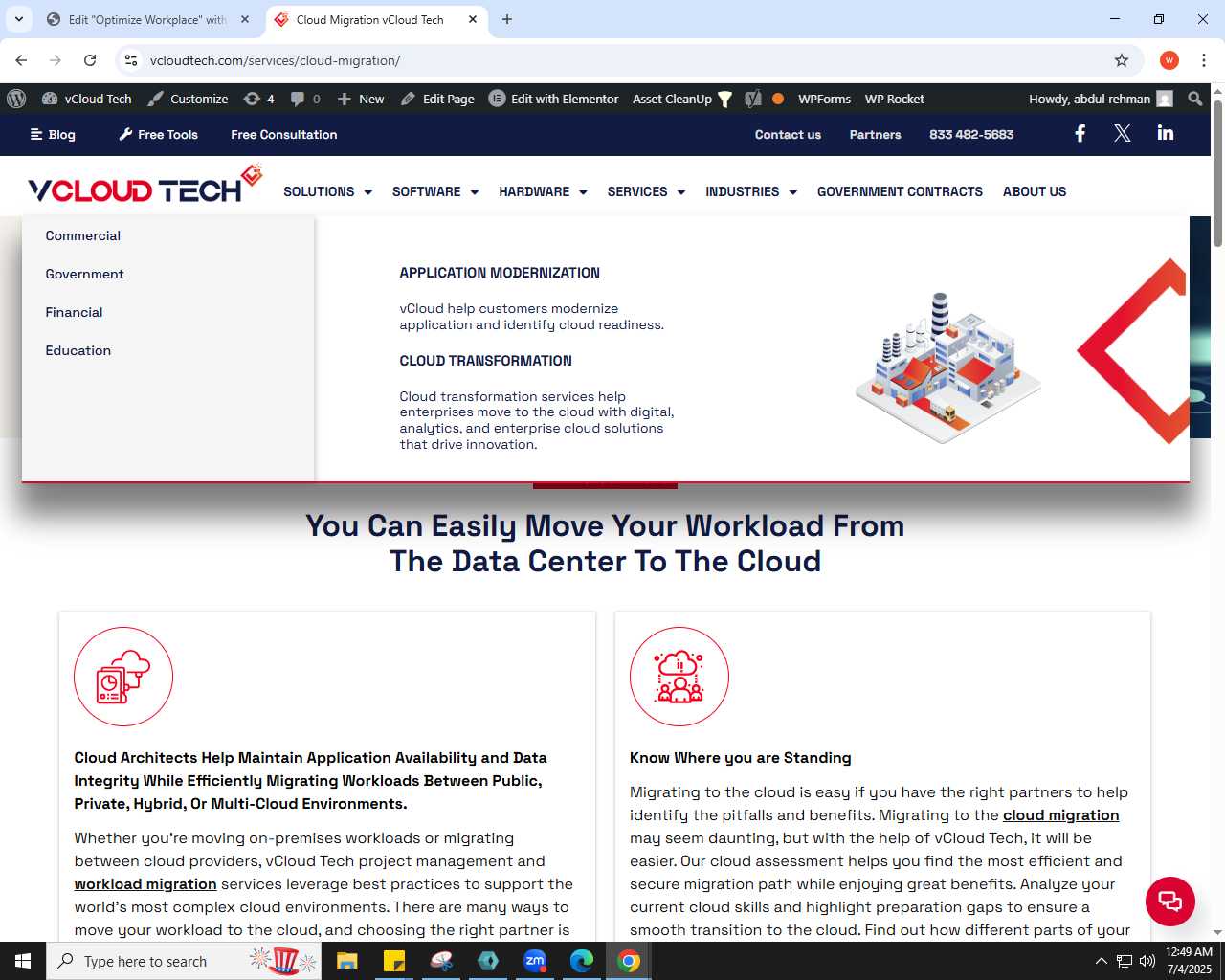The image size is (1225, 980).
Task: Open the LinkedIn social icon
Action: coord(1165,133)
